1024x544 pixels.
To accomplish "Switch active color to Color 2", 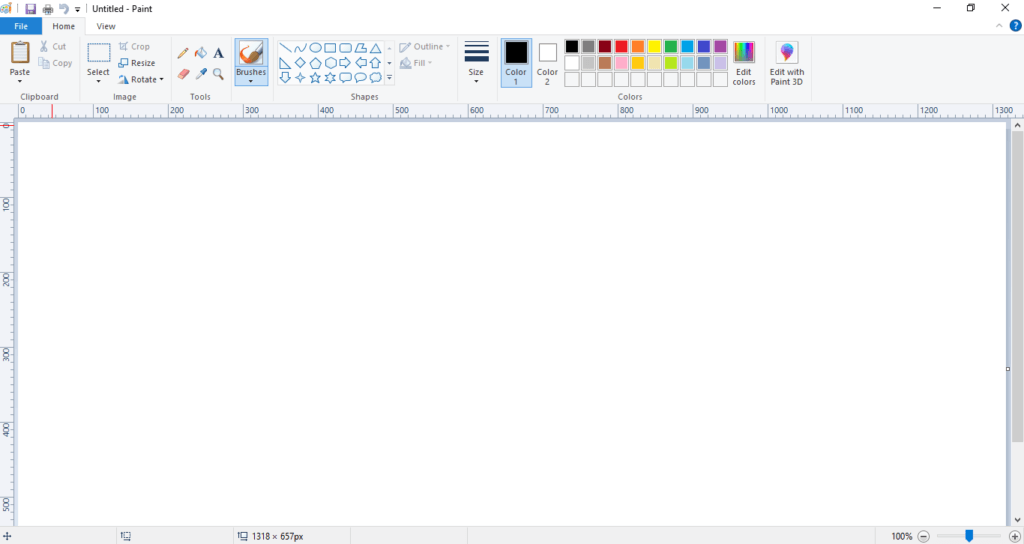I will (547, 60).
